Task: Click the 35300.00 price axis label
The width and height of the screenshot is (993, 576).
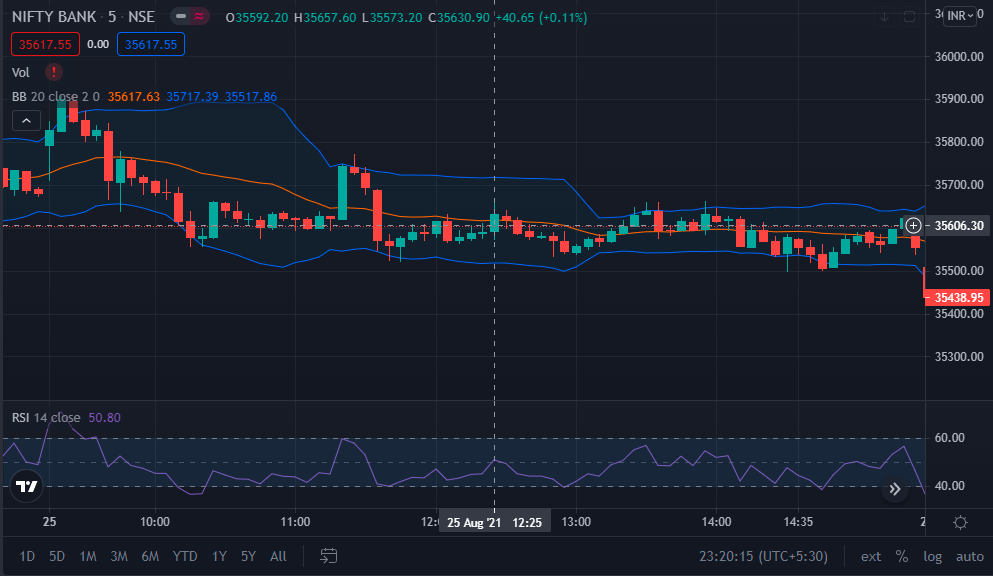Action: [959, 357]
